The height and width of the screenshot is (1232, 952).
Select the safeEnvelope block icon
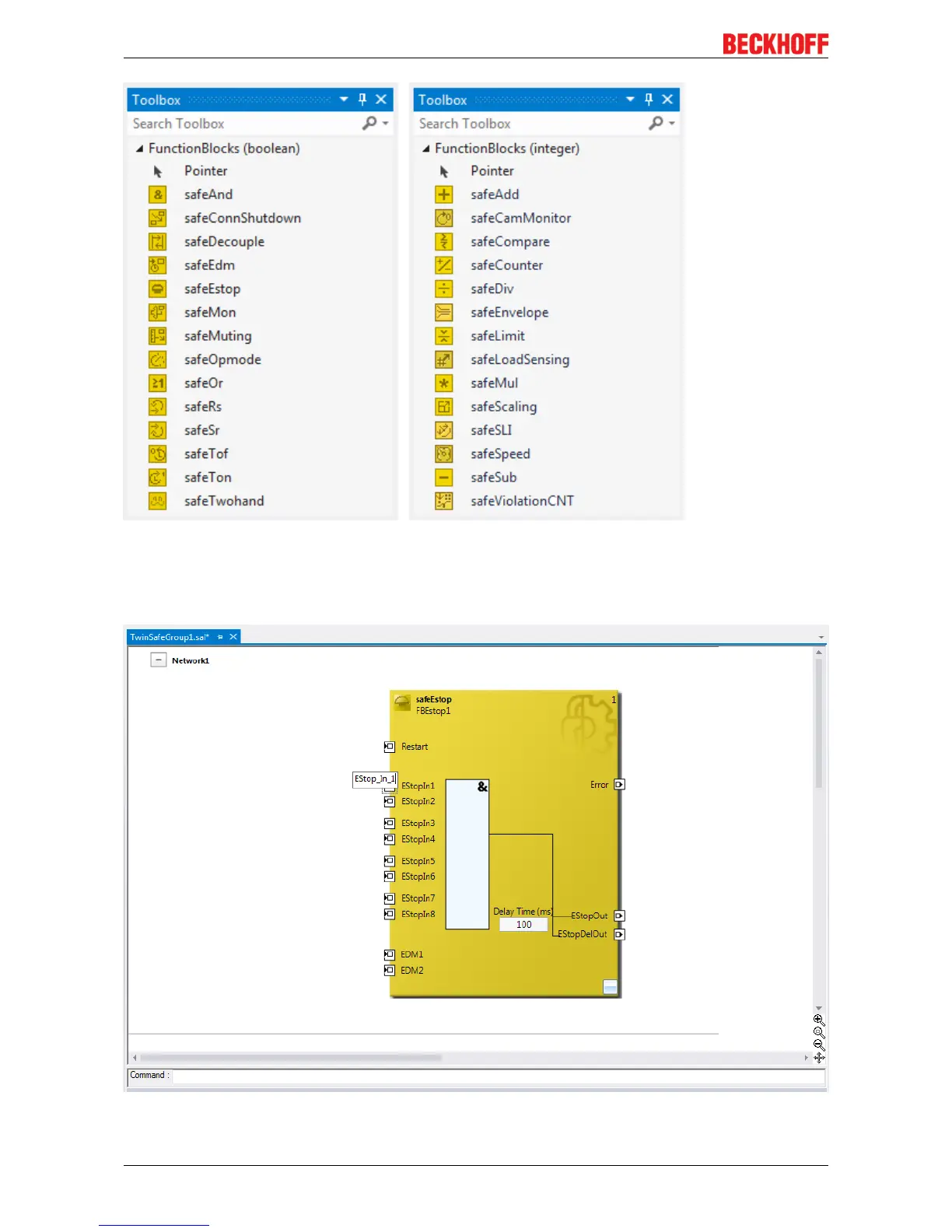[444, 312]
